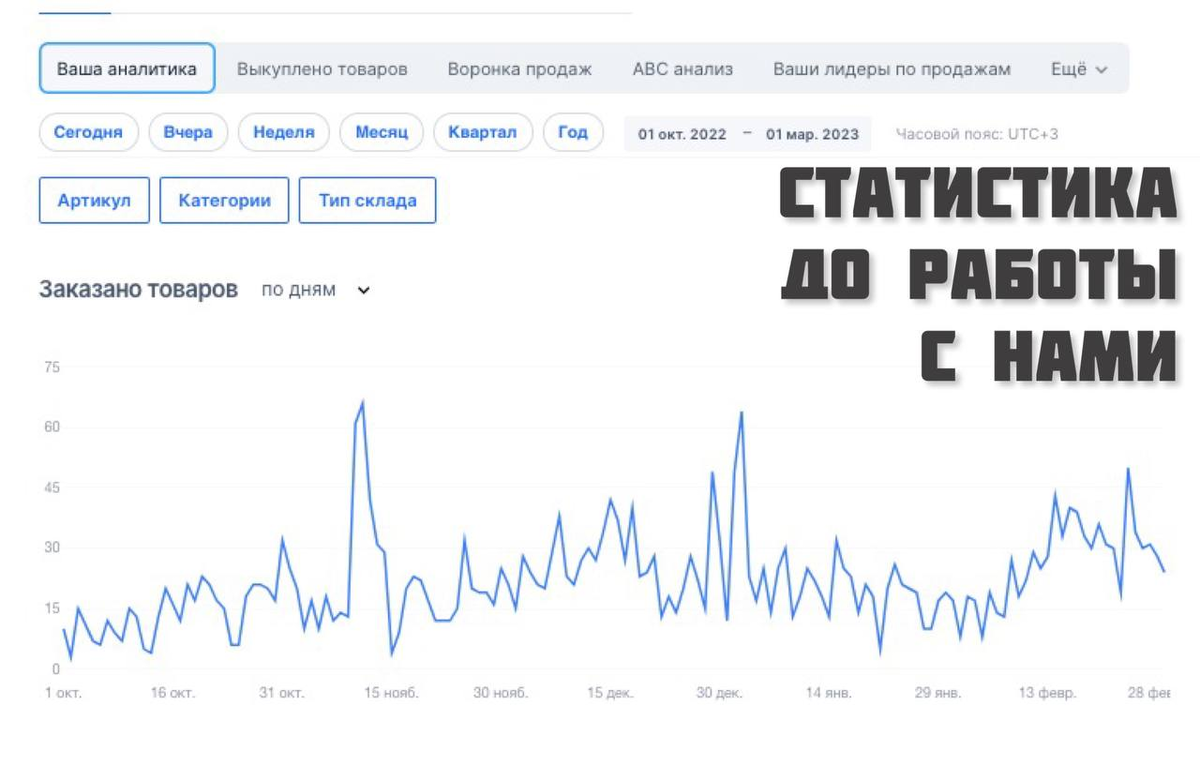Select the Вчера period button

coord(188,132)
